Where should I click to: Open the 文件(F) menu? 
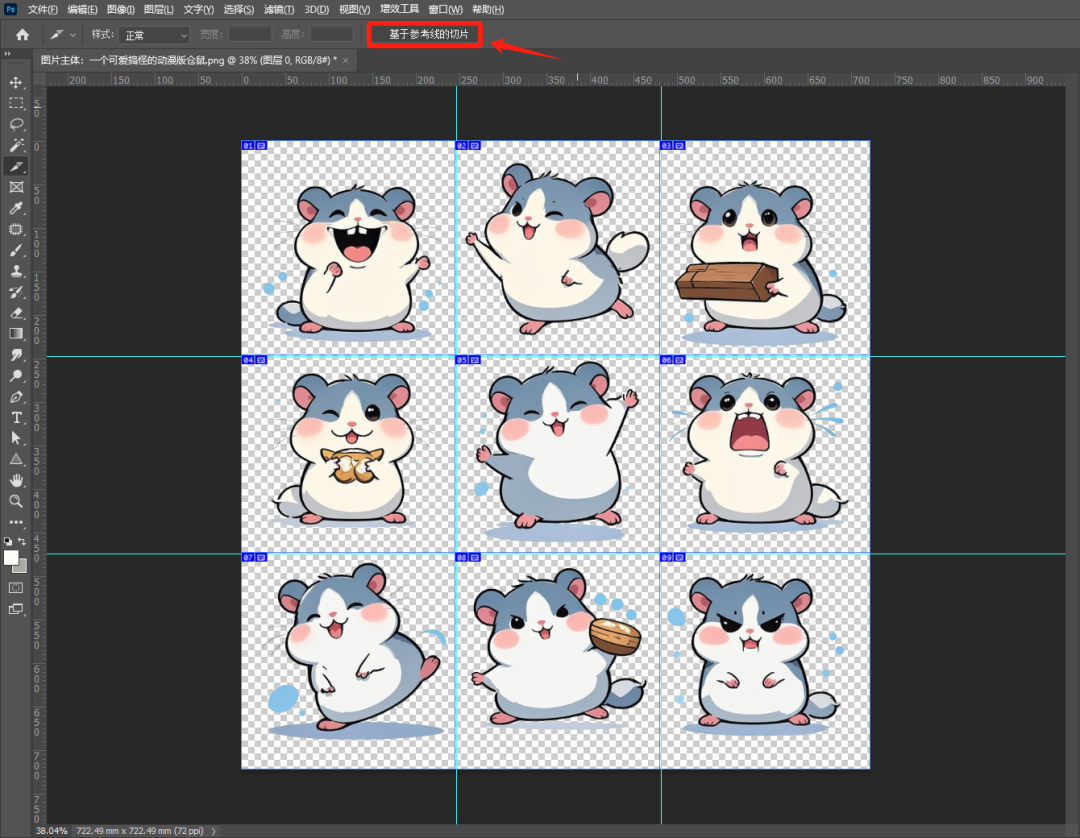43,10
